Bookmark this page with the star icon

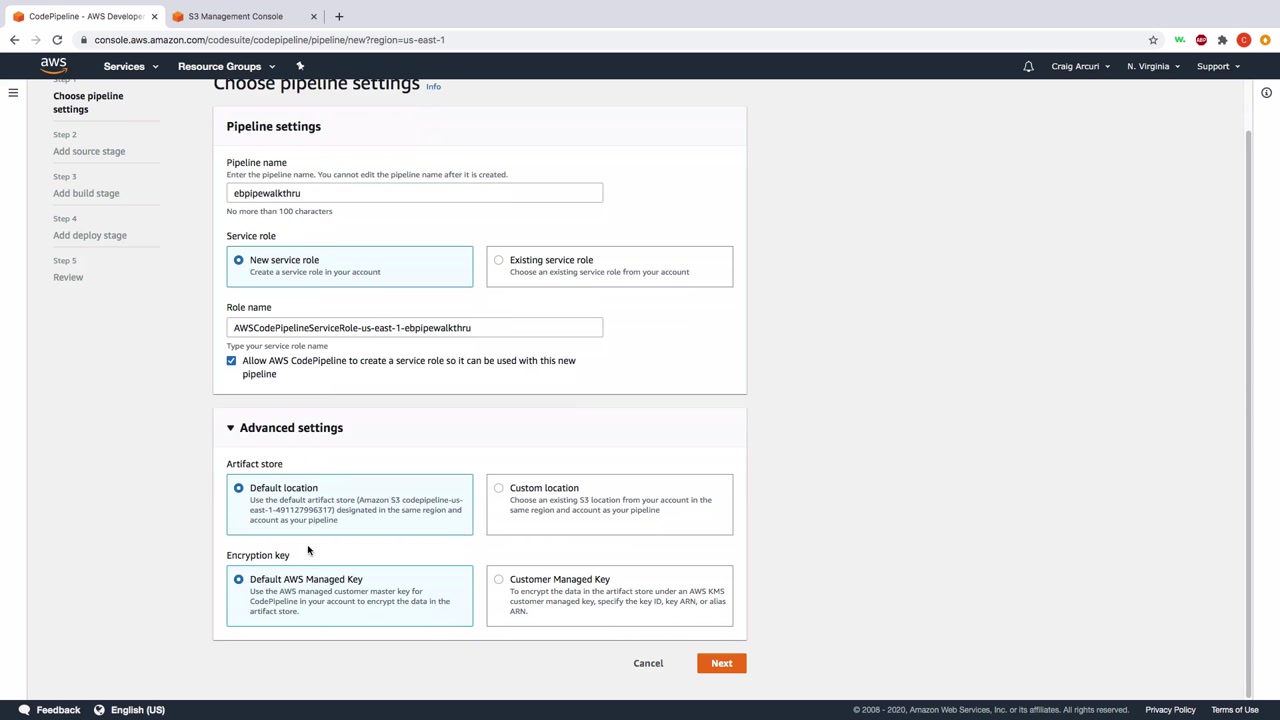click(1153, 40)
